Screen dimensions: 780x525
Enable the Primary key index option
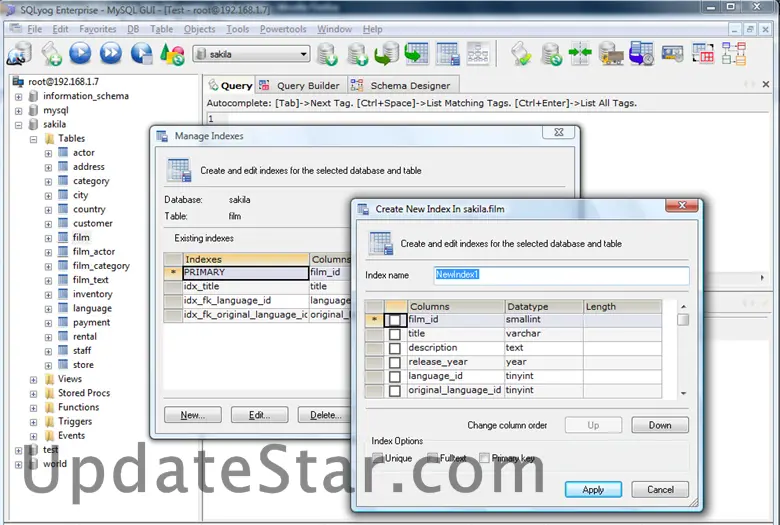coord(485,458)
